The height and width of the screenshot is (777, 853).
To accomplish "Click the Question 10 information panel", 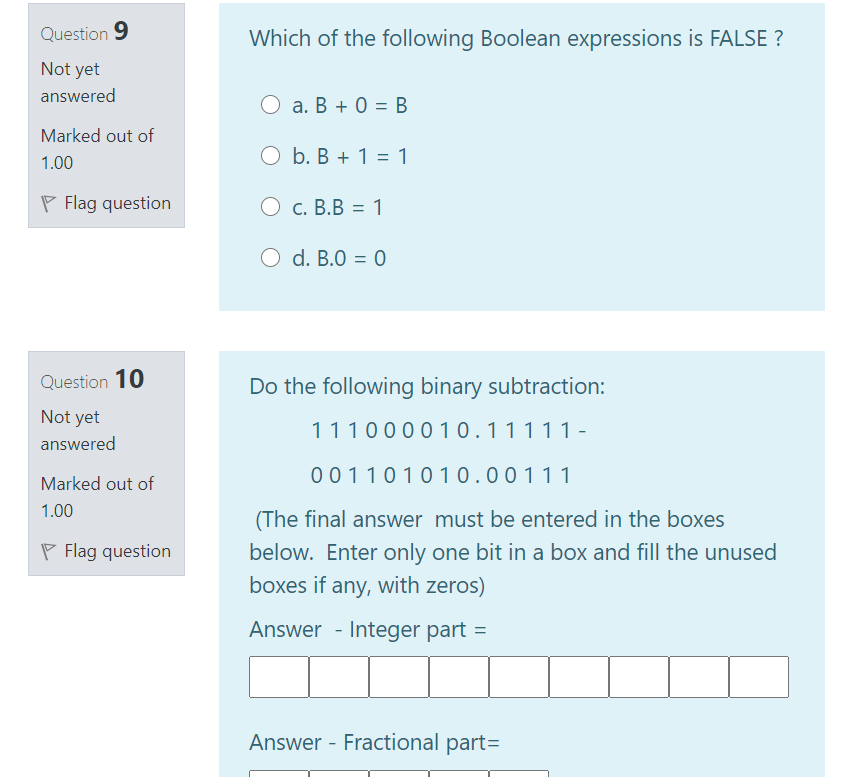I will pos(106,463).
